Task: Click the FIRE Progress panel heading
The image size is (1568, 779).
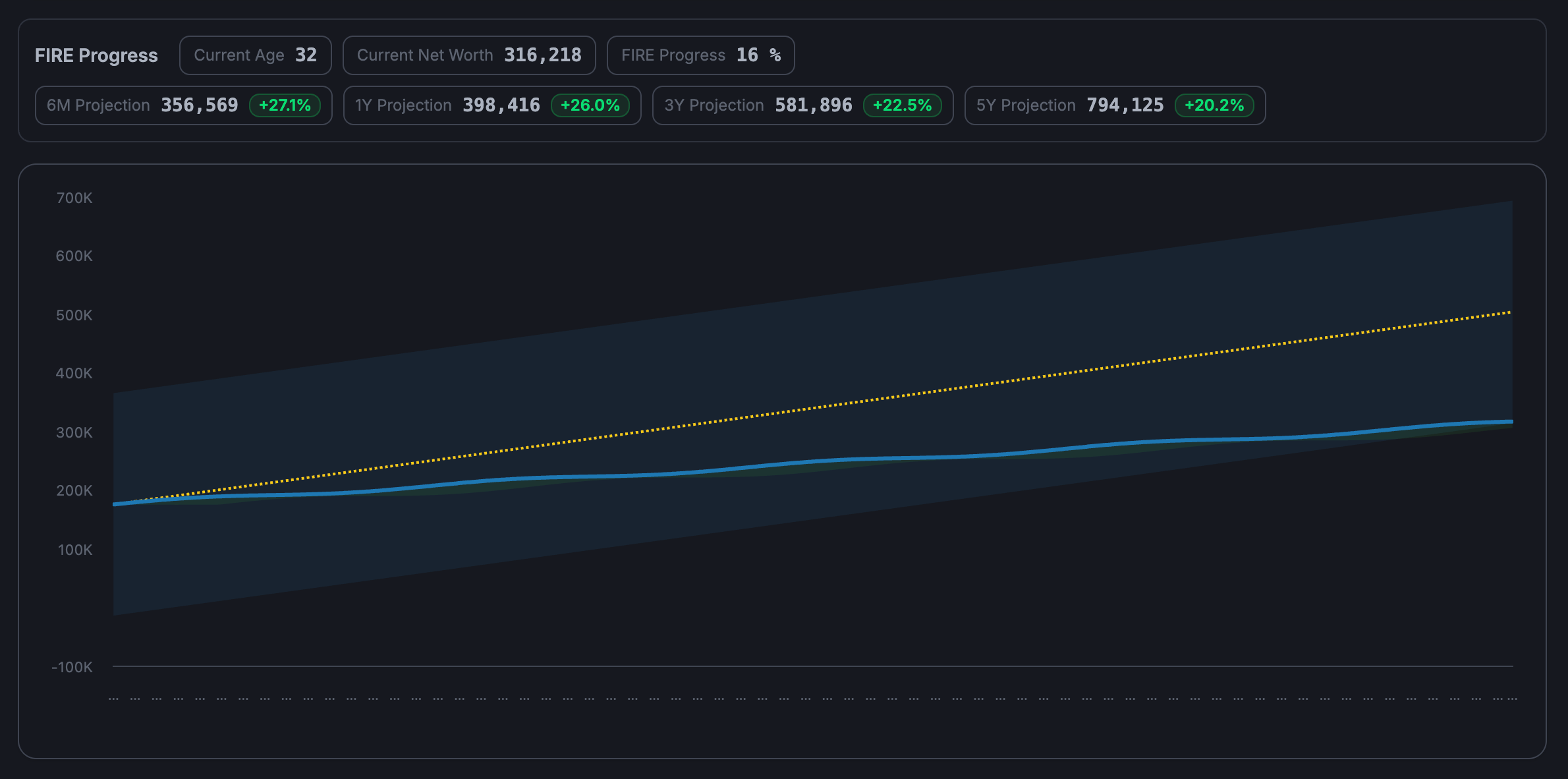Action: (x=96, y=55)
